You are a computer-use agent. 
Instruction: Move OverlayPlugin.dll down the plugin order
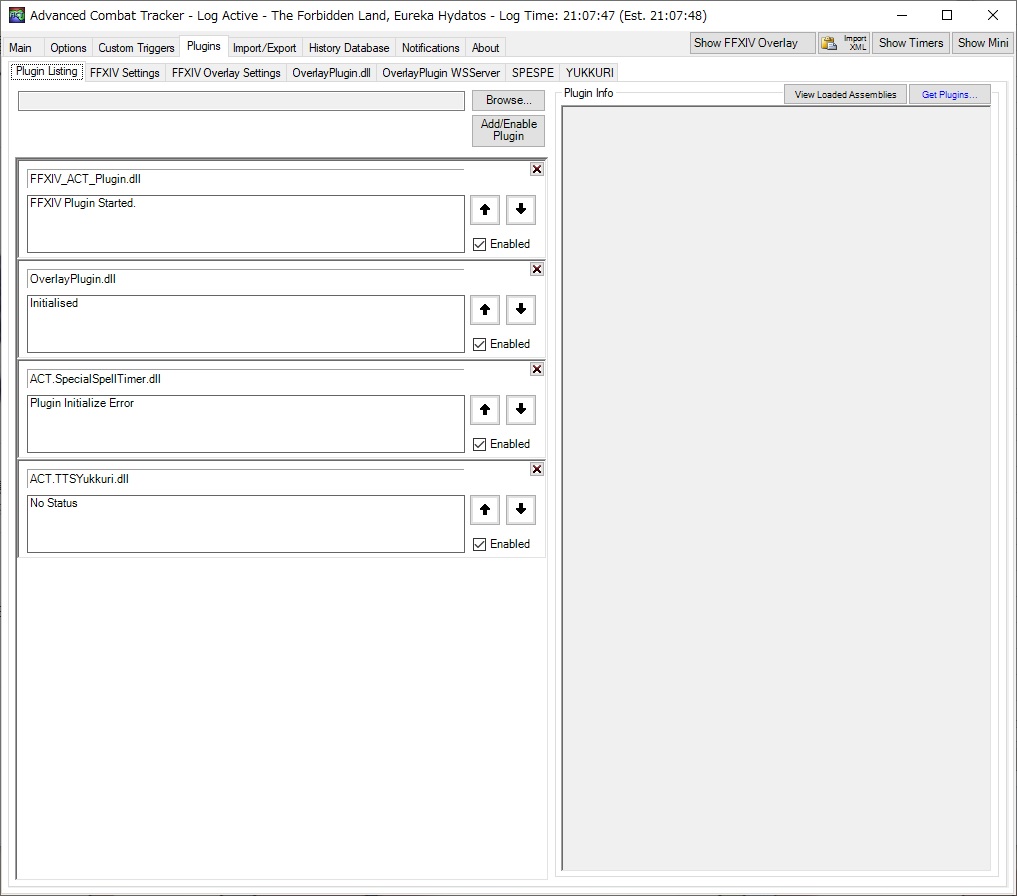pos(521,310)
